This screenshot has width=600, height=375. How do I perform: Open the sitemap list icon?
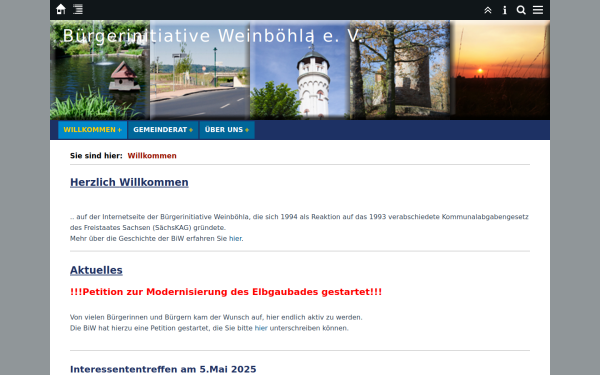[78, 9]
